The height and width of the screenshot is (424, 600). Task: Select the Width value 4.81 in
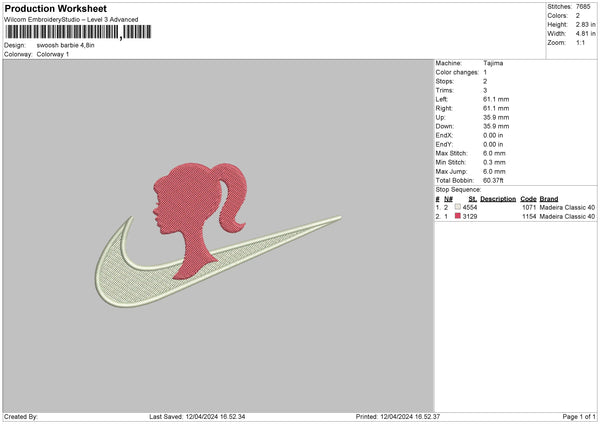click(x=585, y=34)
